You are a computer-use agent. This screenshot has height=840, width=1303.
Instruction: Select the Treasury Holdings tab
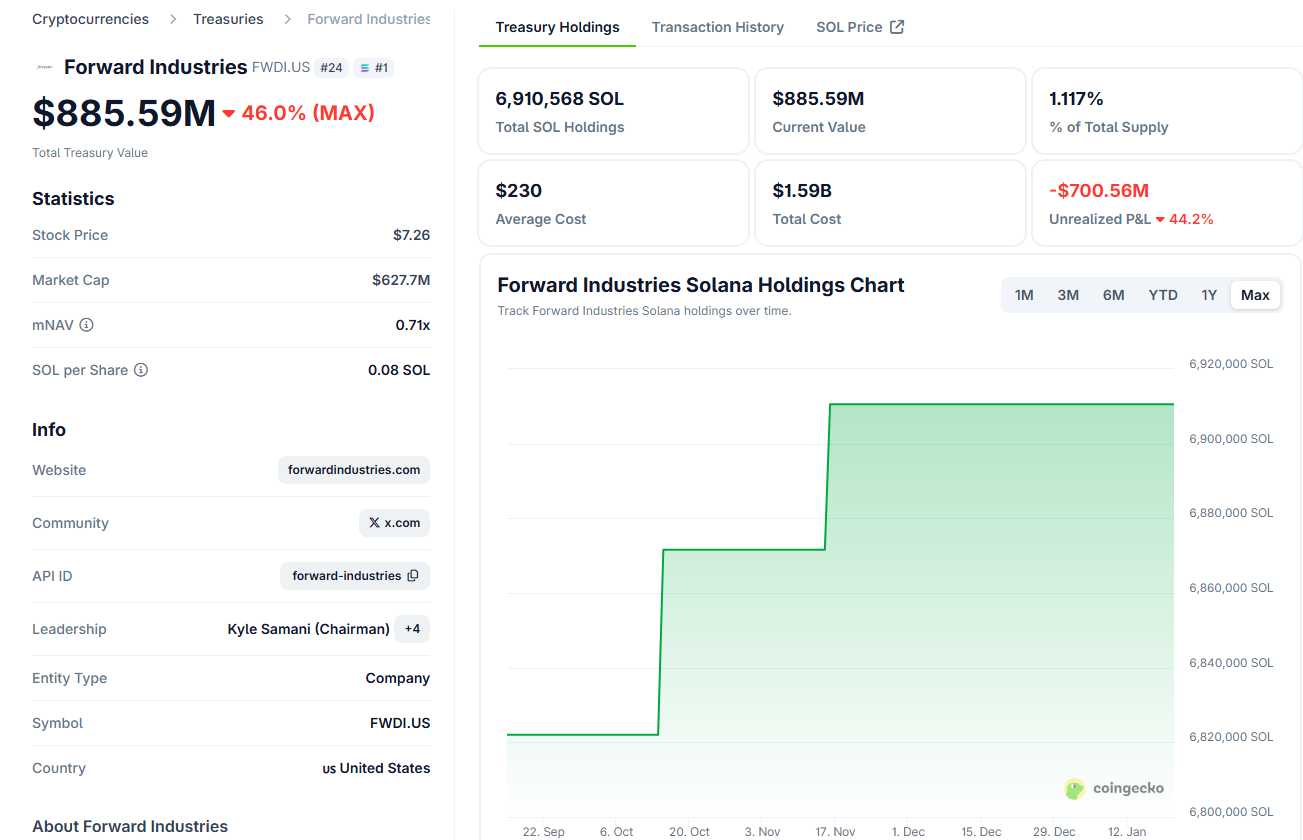[556, 27]
